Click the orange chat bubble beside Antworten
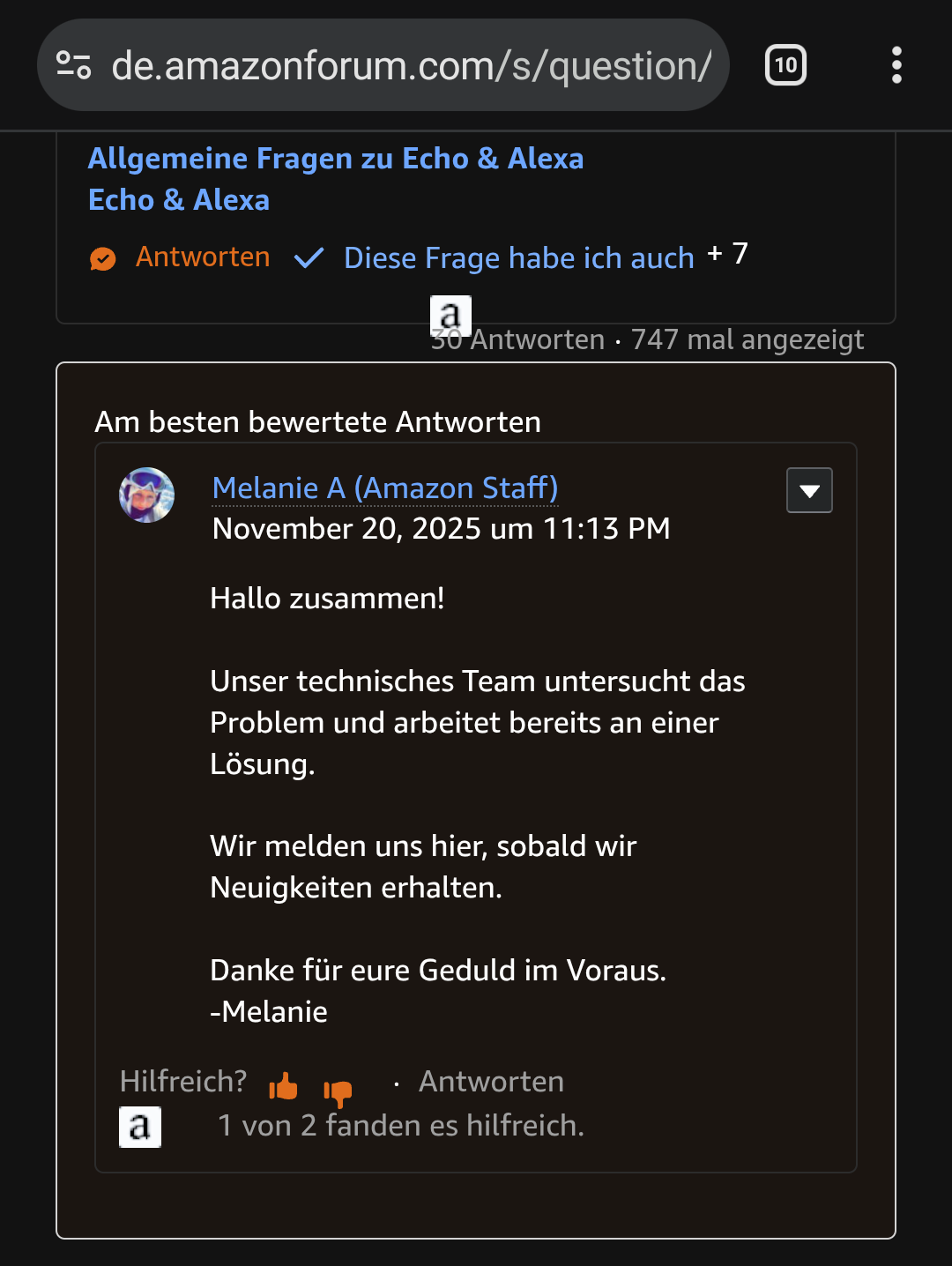 (x=103, y=257)
